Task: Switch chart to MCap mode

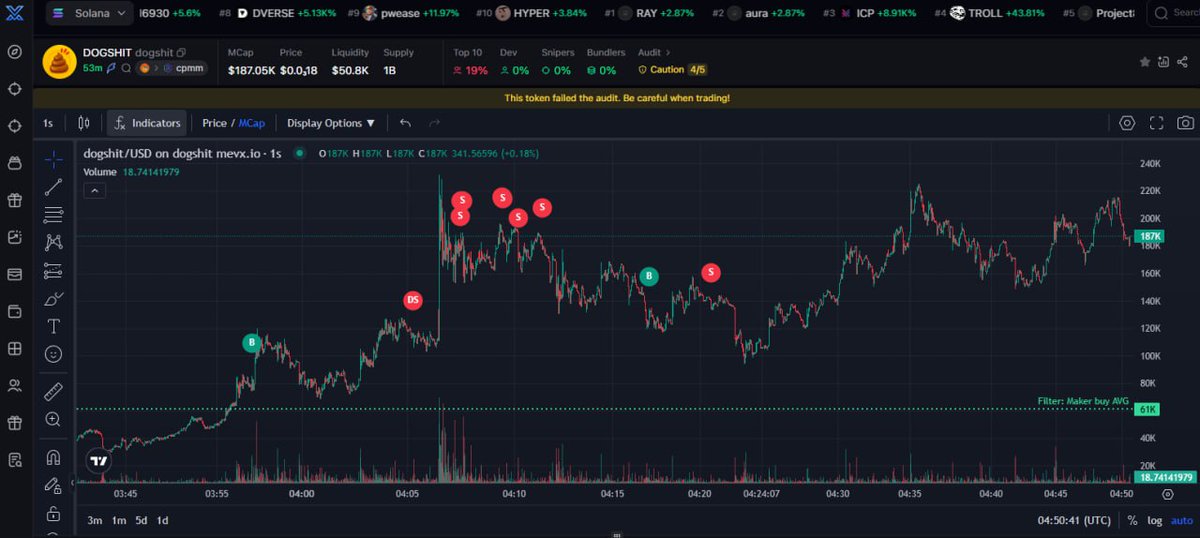Action: pyautogui.click(x=251, y=123)
